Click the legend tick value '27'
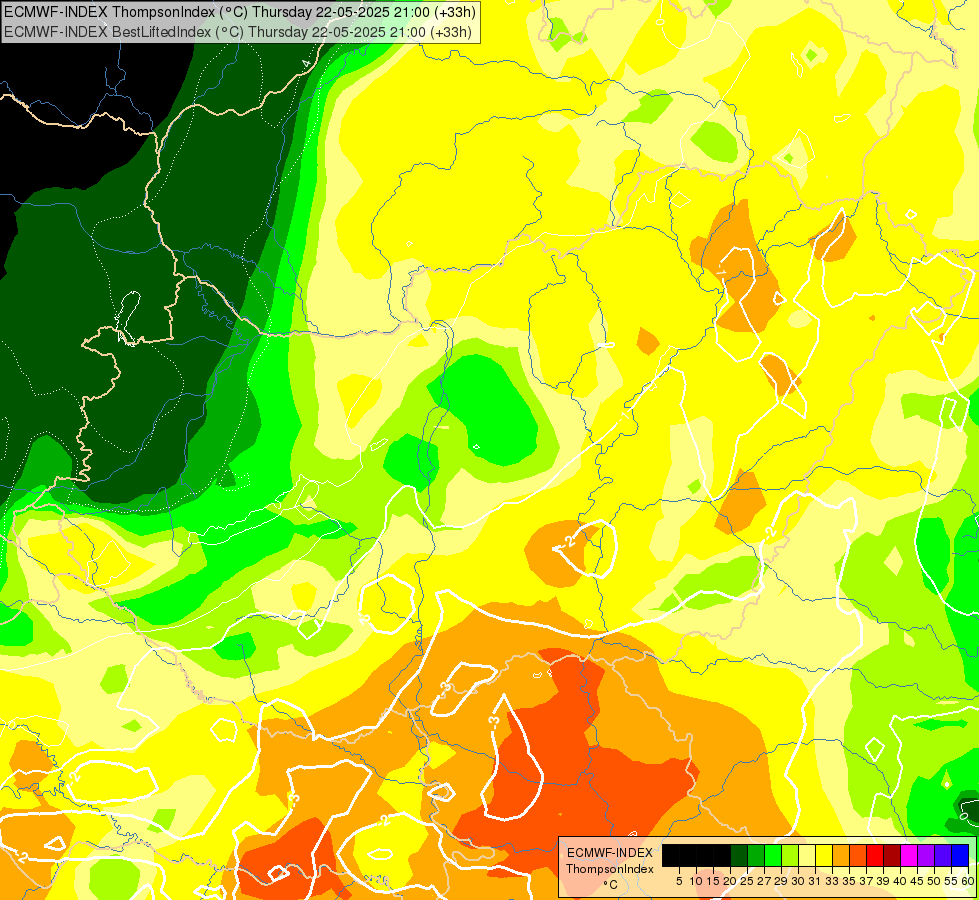 (x=764, y=881)
